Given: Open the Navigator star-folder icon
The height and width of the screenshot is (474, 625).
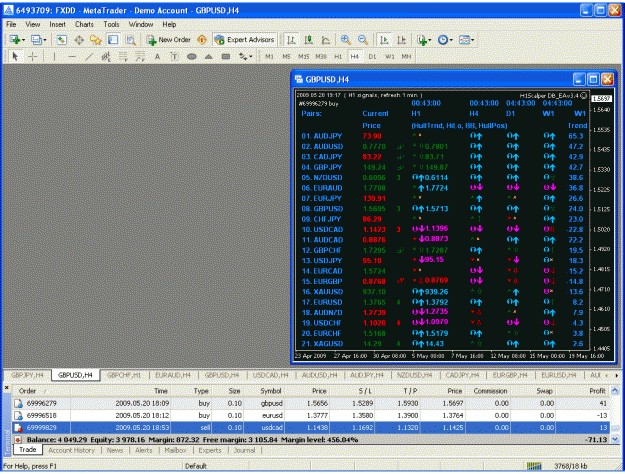Looking at the screenshot, I should 96,40.
